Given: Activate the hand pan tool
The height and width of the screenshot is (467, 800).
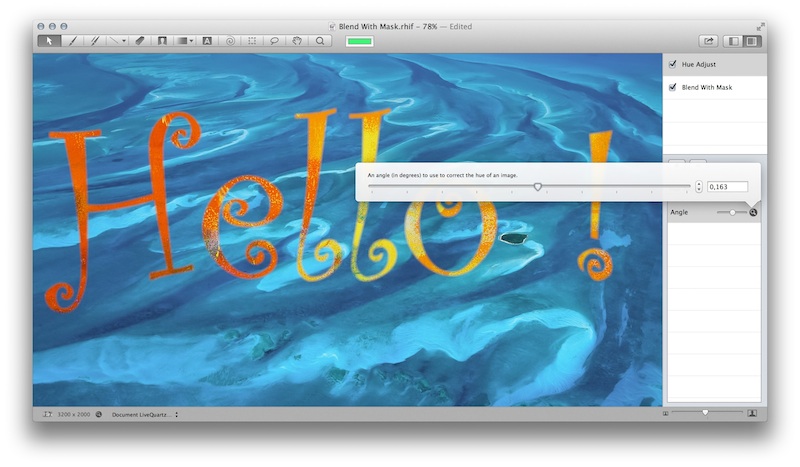Looking at the screenshot, I should pyautogui.click(x=296, y=41).
